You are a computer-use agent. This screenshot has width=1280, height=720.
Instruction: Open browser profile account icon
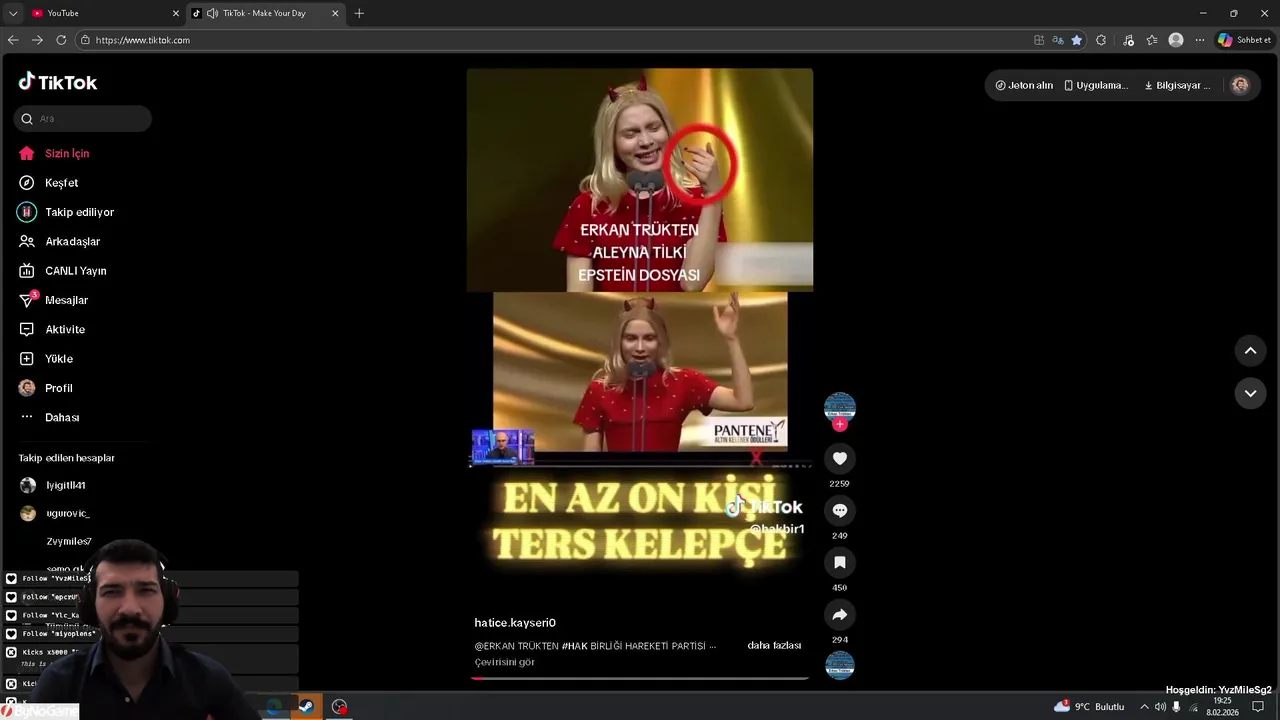tap(1176, 40)
